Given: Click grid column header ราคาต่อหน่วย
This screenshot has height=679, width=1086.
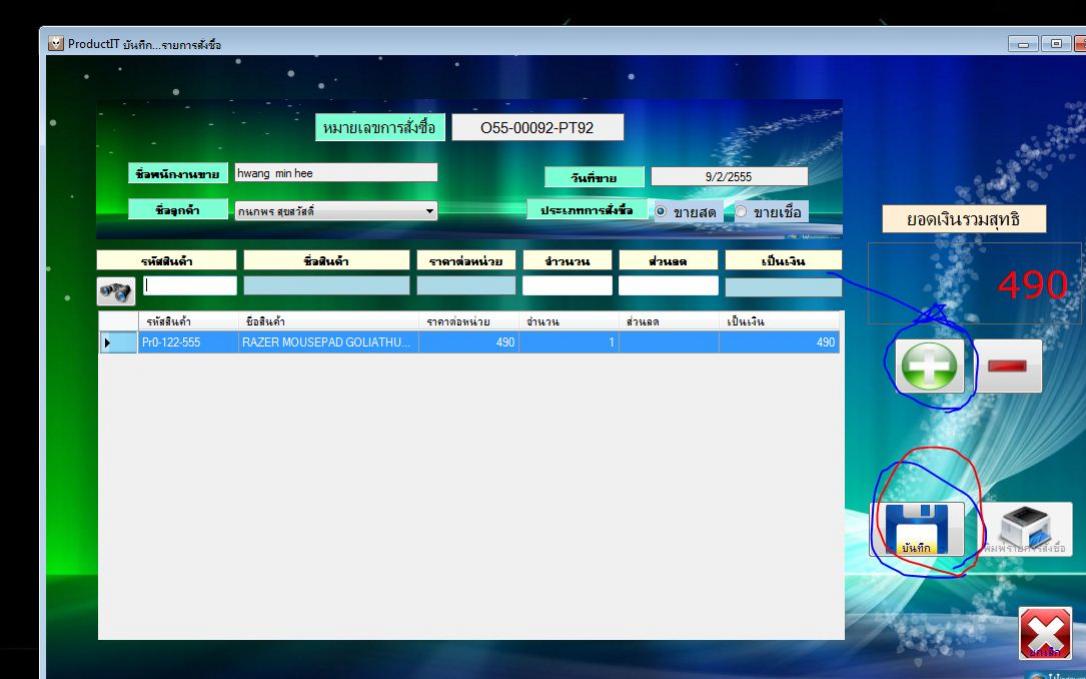Looking at the screenshot, I should [x=468, y=321].
